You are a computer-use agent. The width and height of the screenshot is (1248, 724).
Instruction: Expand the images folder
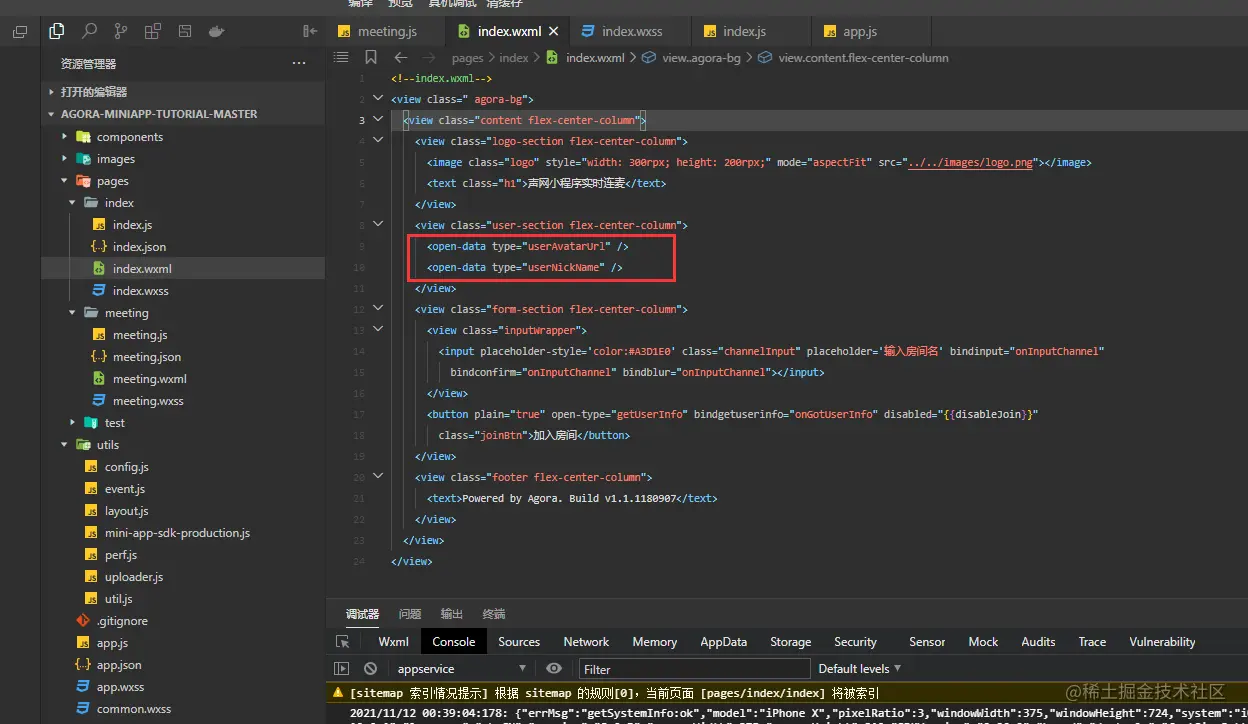(183, 159)
